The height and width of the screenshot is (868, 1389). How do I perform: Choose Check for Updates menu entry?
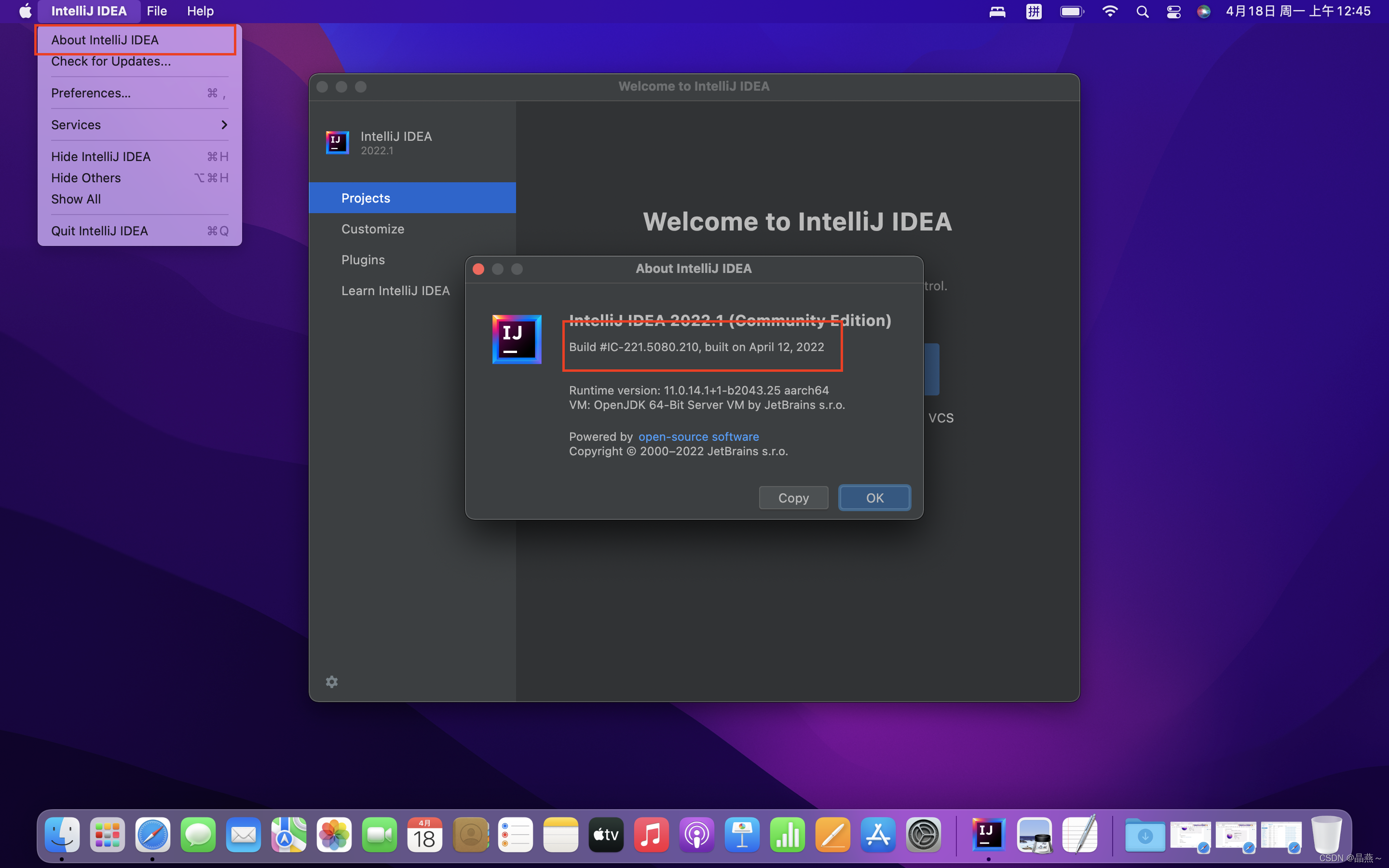pyautogui.click(x=111, y=61)
